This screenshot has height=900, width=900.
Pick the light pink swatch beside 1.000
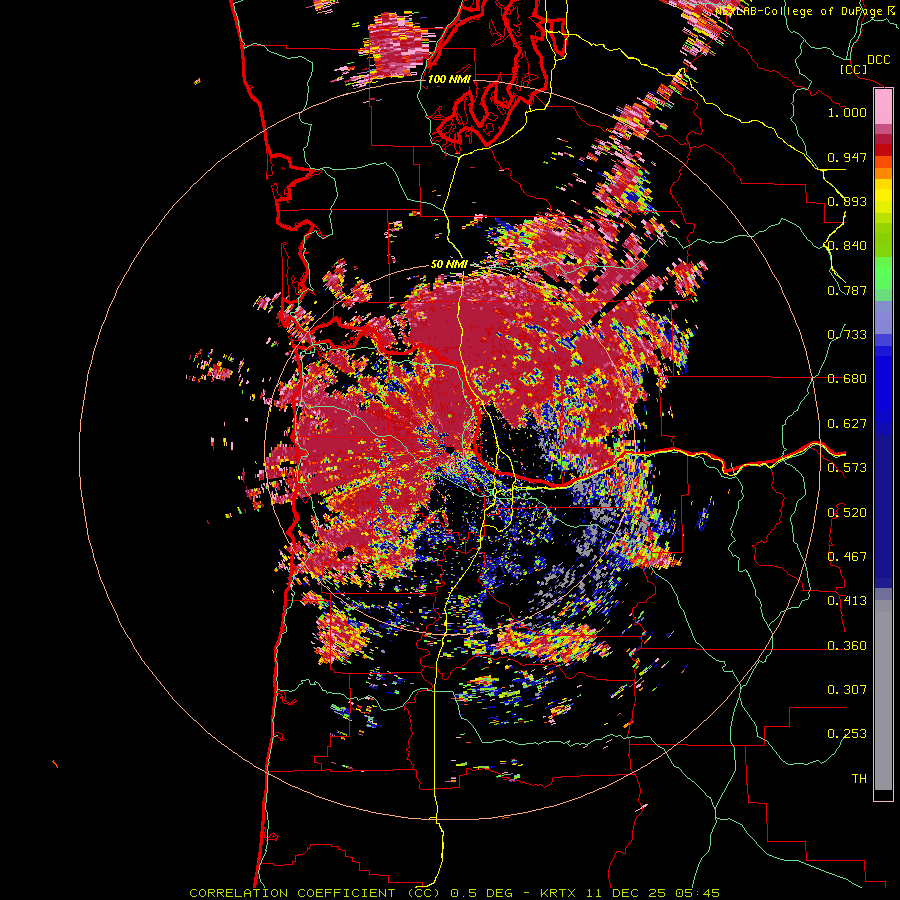883,108
